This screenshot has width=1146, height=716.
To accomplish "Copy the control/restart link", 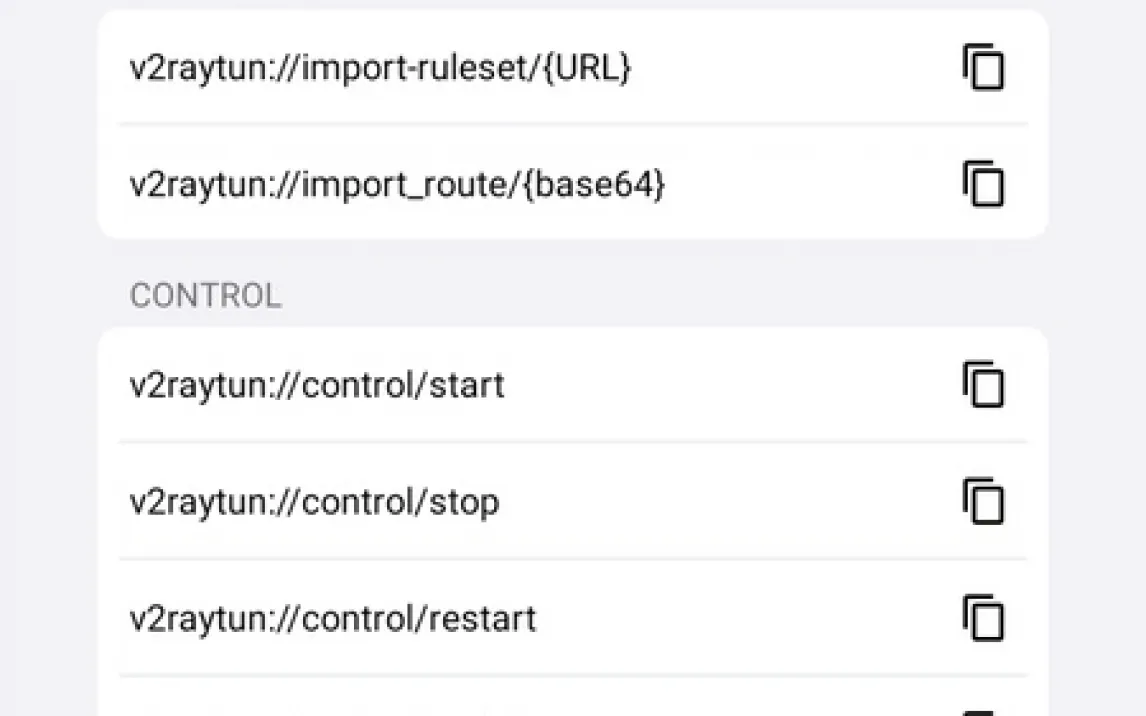I will [983, 617].
